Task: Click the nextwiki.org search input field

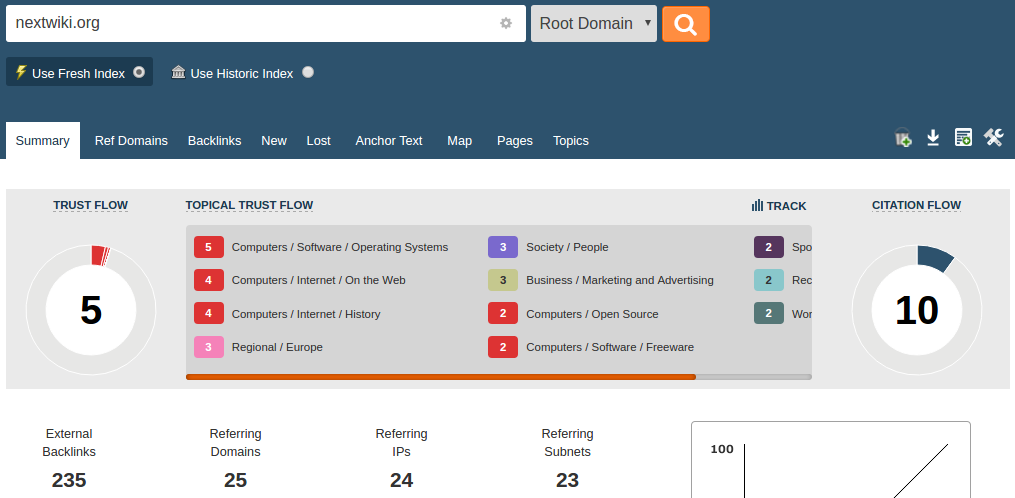Action: click(250, 23)
